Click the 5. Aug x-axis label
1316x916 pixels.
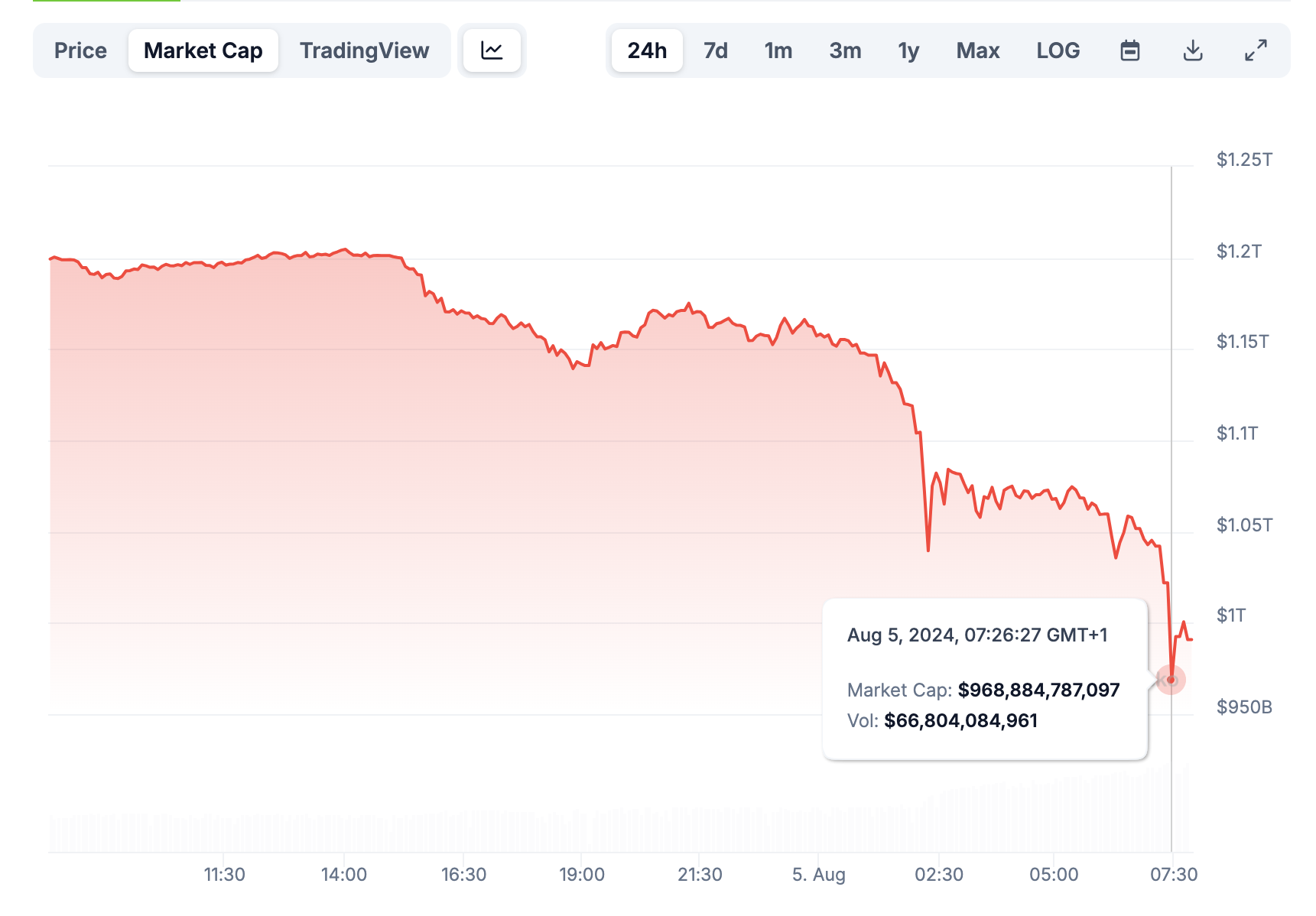tap(818, 874)
